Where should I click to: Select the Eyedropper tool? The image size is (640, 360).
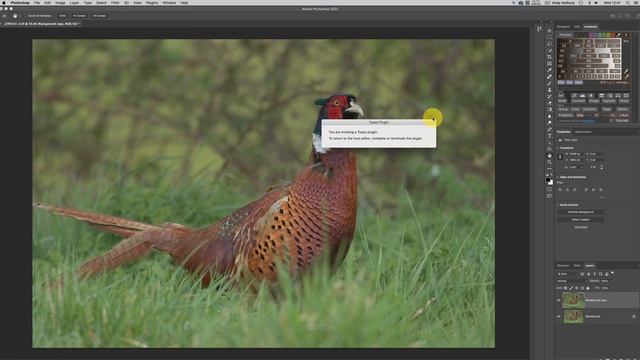tap(549, 70)
